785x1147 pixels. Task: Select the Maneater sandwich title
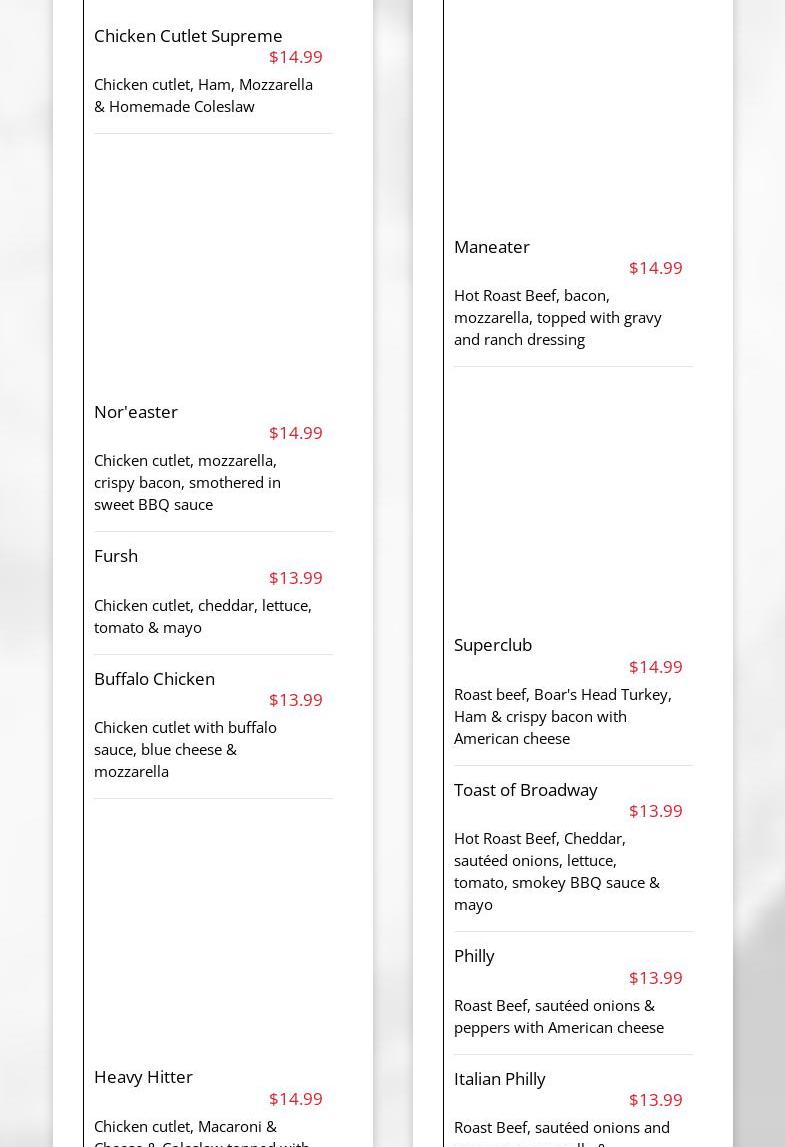tap(492, 247)
